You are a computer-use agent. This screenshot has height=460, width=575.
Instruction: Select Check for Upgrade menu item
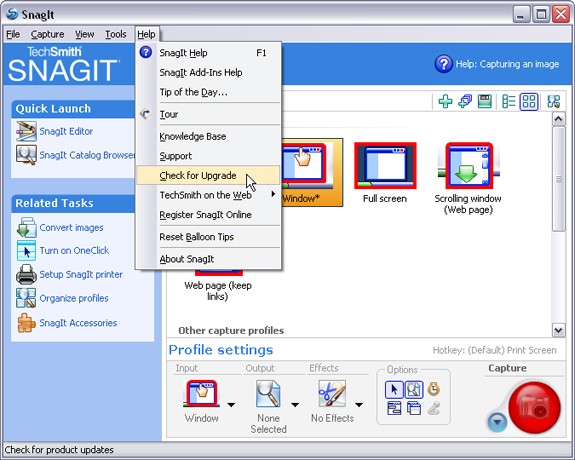pos(208,176)
